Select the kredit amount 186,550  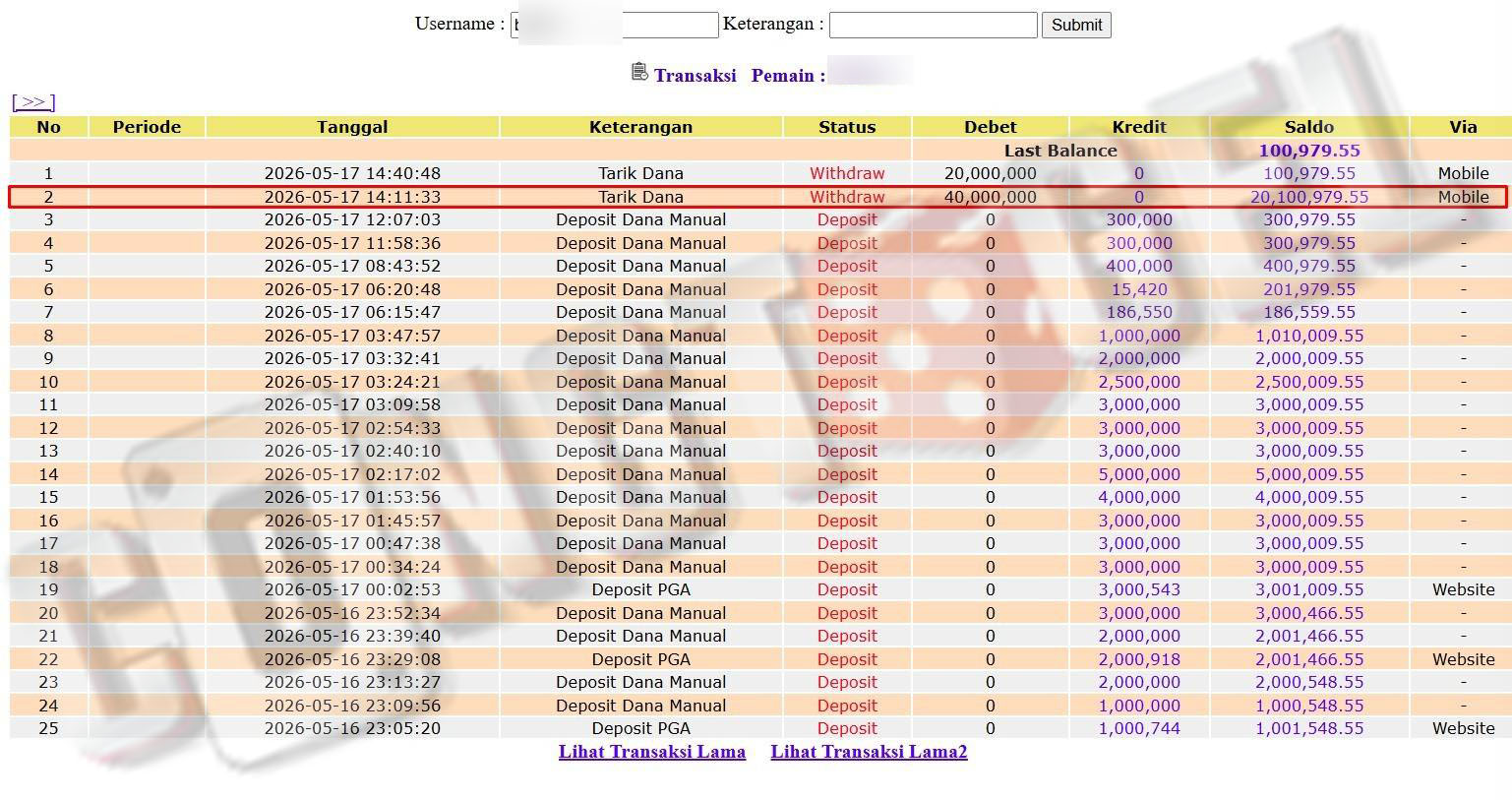tap(1139, 312)
